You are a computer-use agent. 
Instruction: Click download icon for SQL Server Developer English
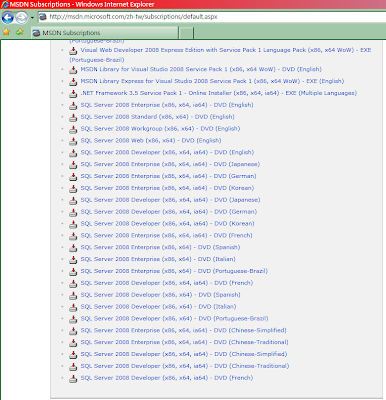(x=73, y=153)
